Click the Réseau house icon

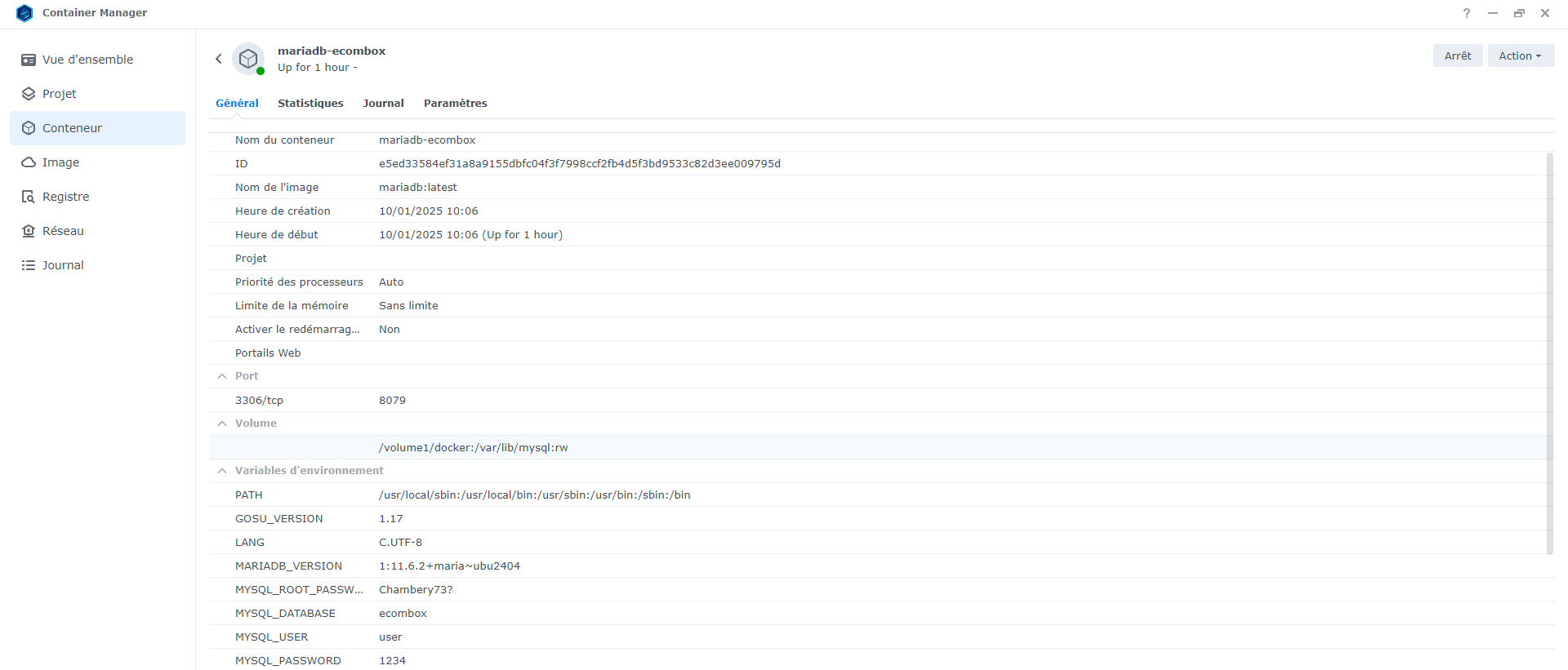point(29,231)
